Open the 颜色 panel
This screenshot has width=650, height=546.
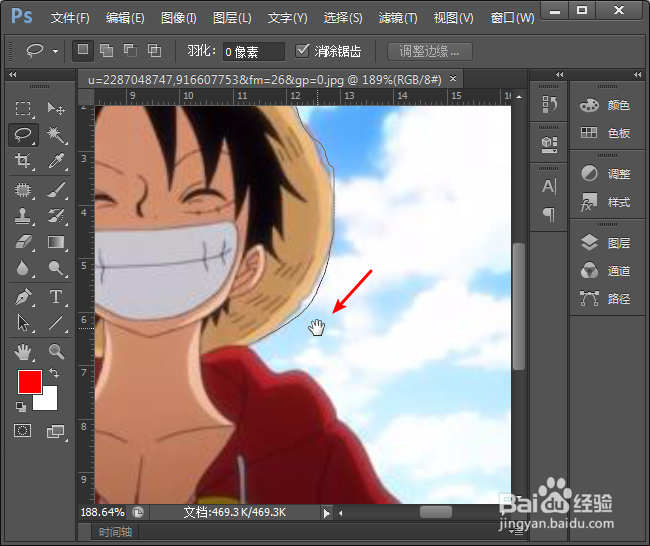click(605, 105)
